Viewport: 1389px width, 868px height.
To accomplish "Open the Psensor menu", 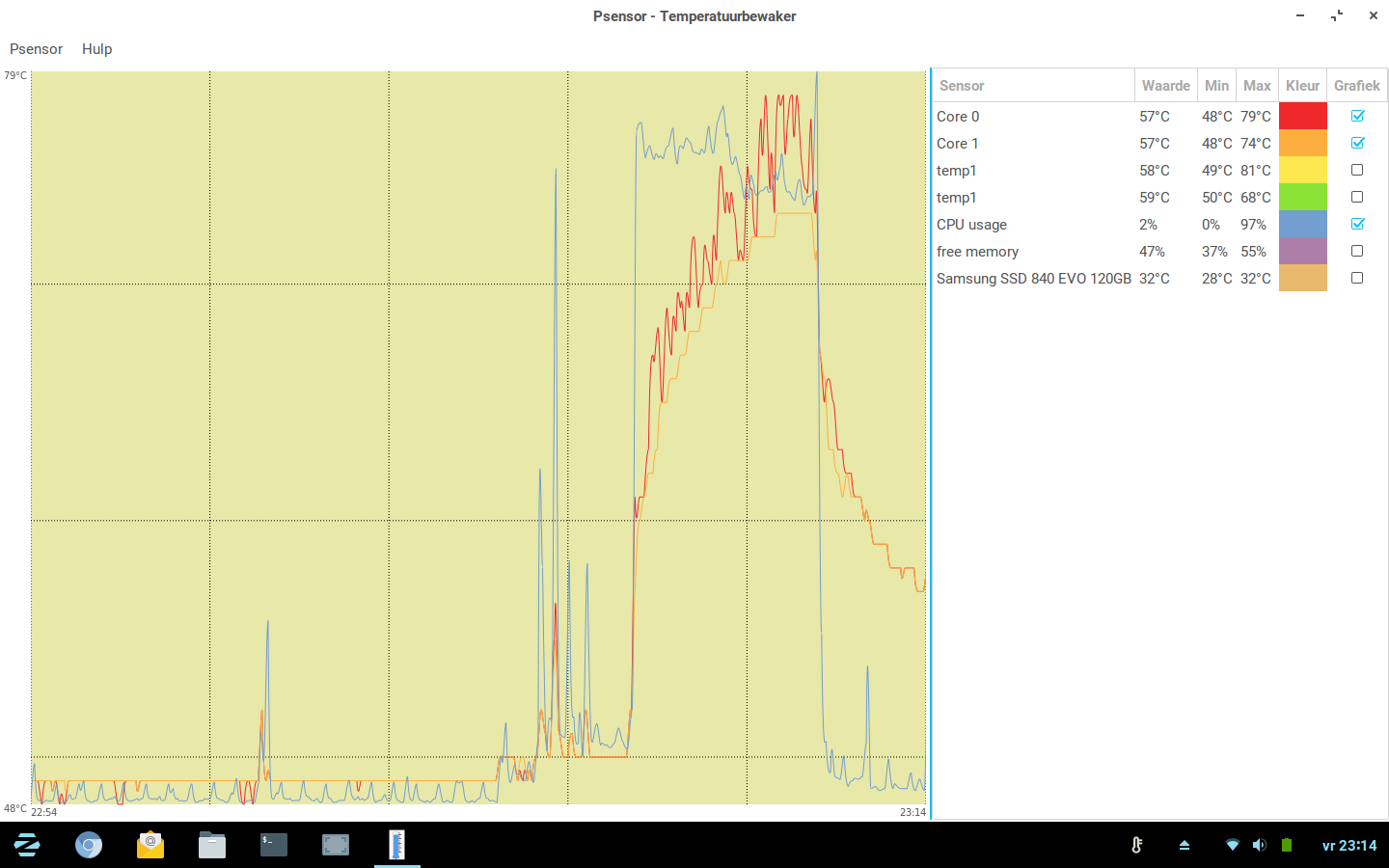I will [36, 49].
